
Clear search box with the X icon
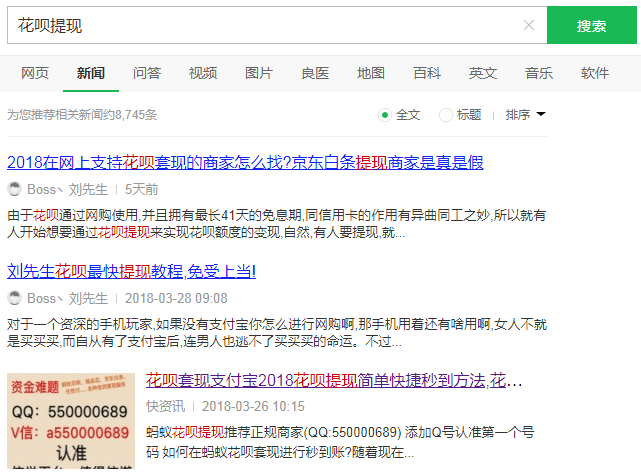[529, 25]
